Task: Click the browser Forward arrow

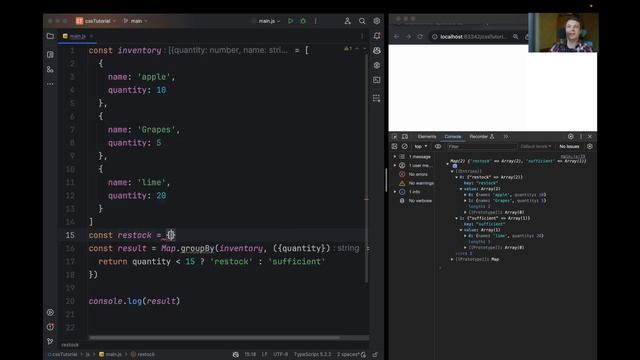Action: [x=408, y=37]
